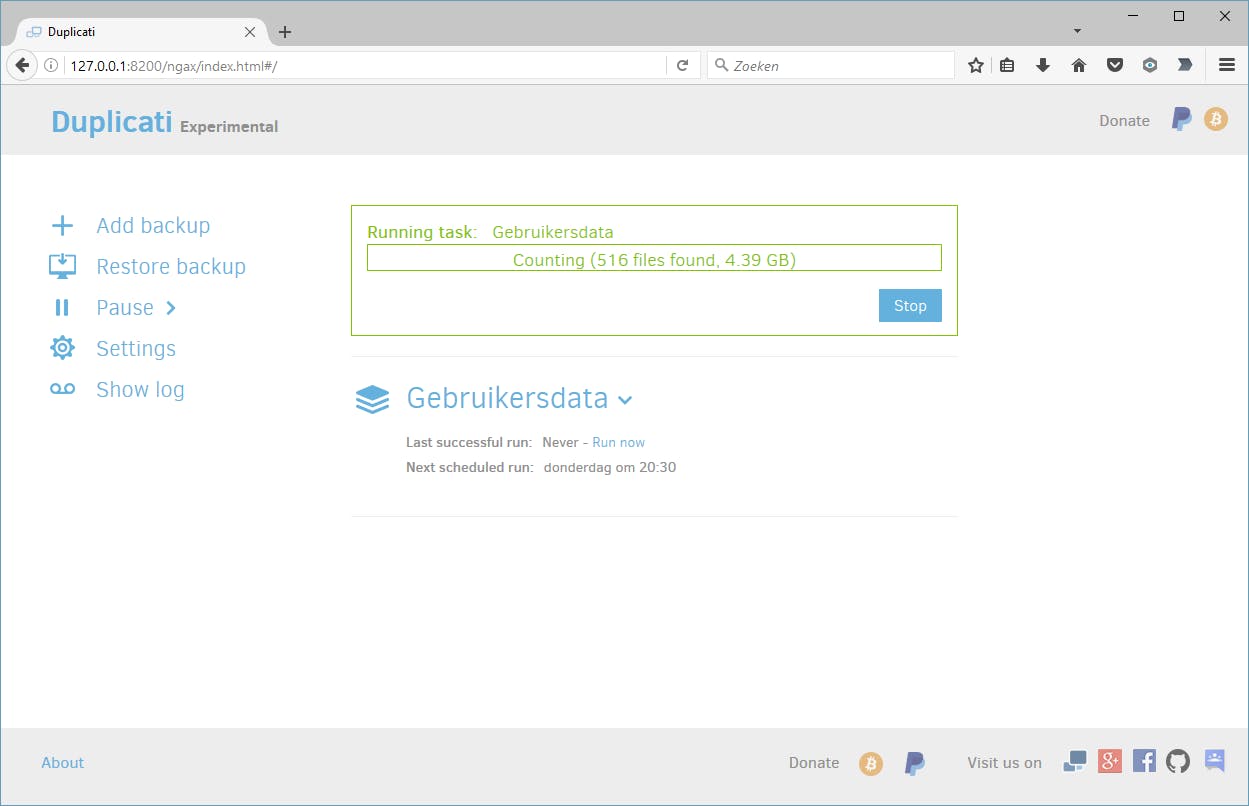Open Restore backup monitor icon
1249x806 pixels.
coord(63,266)
